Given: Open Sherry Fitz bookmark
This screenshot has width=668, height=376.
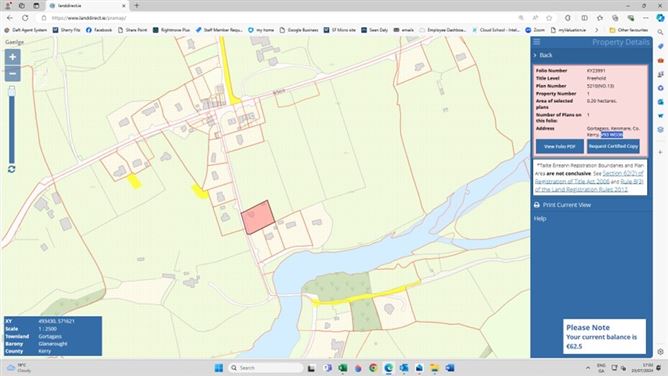Looking at the screenshot, I should point(66,30).
